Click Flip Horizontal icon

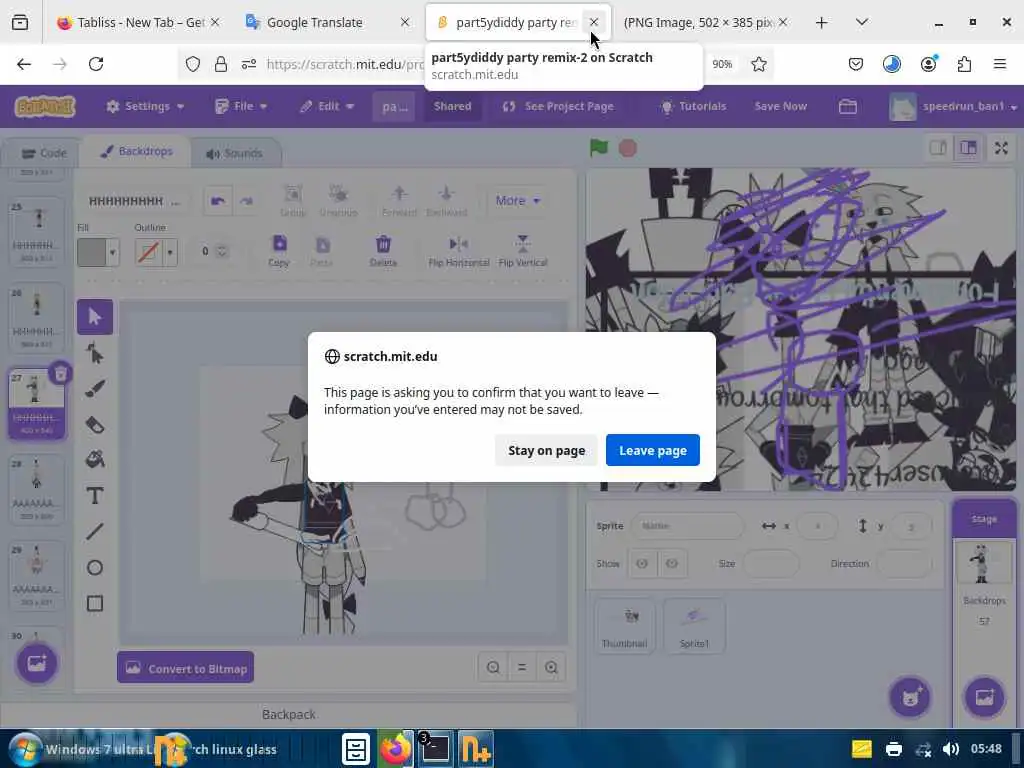[458, 250]
